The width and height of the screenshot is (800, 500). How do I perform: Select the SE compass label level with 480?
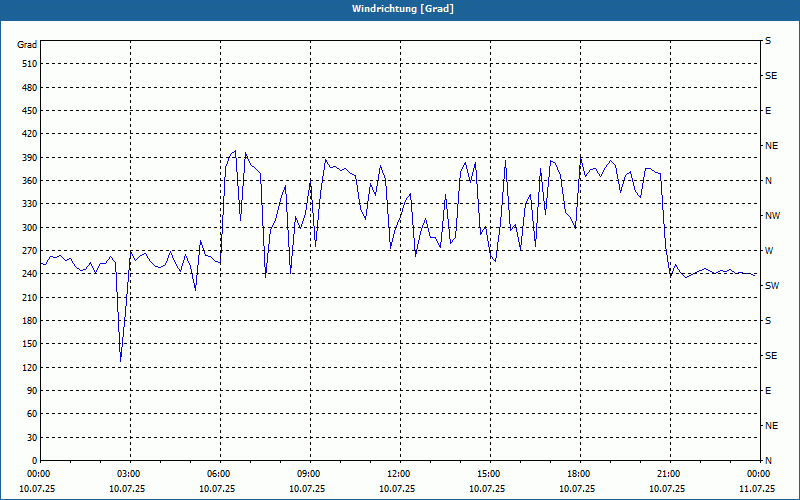pyautogui.click(x=771, y=76)
